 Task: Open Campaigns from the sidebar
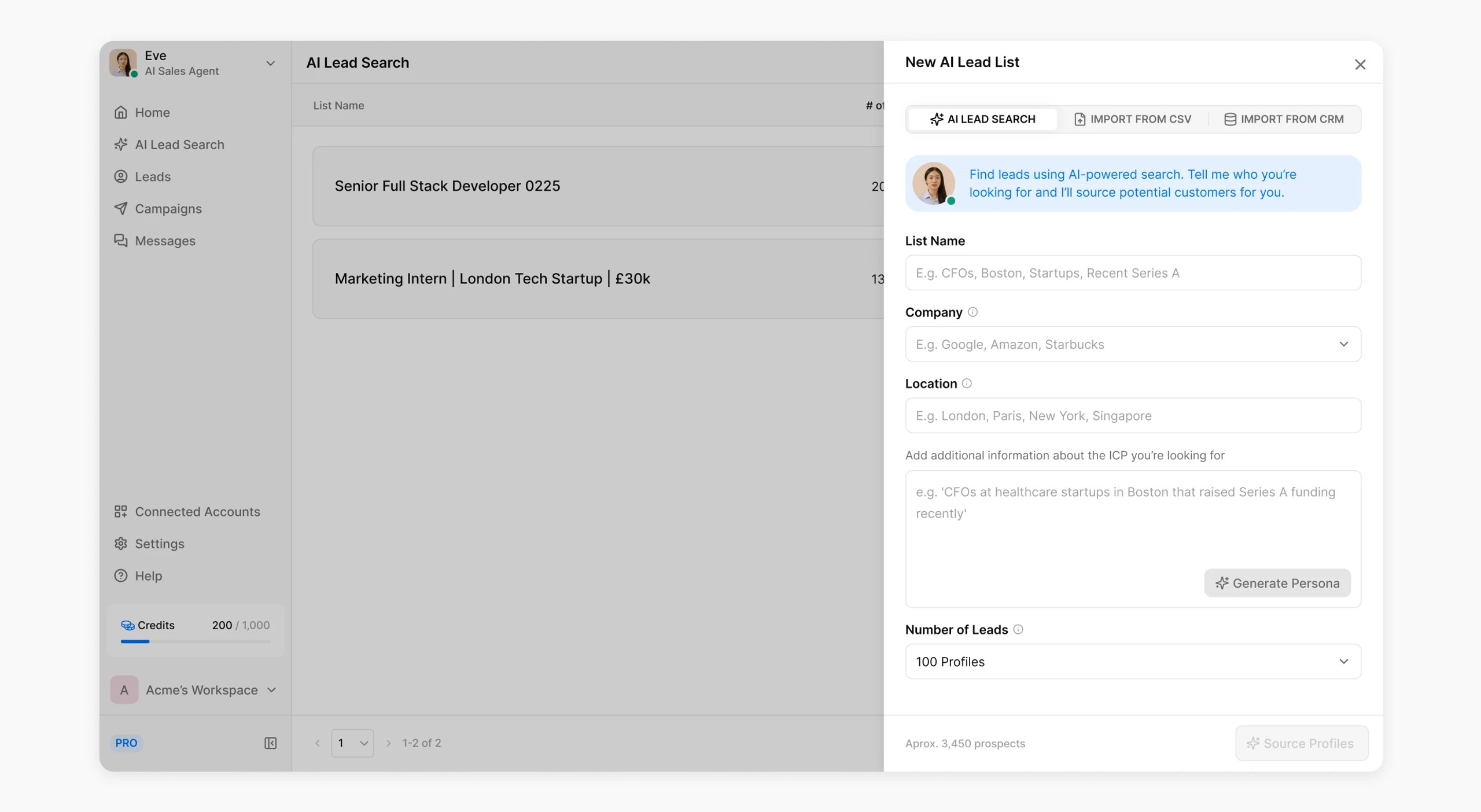point(158,209)
